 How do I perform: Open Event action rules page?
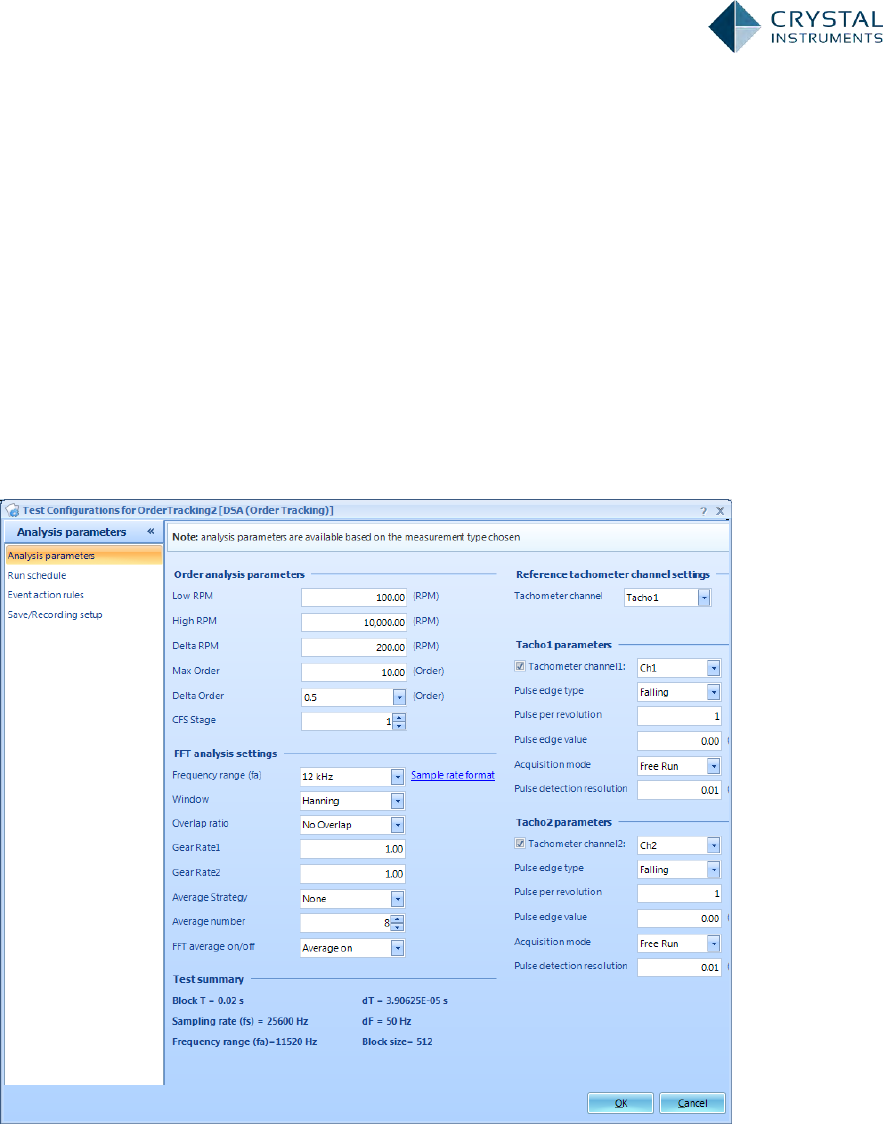[x=45, y=595]
